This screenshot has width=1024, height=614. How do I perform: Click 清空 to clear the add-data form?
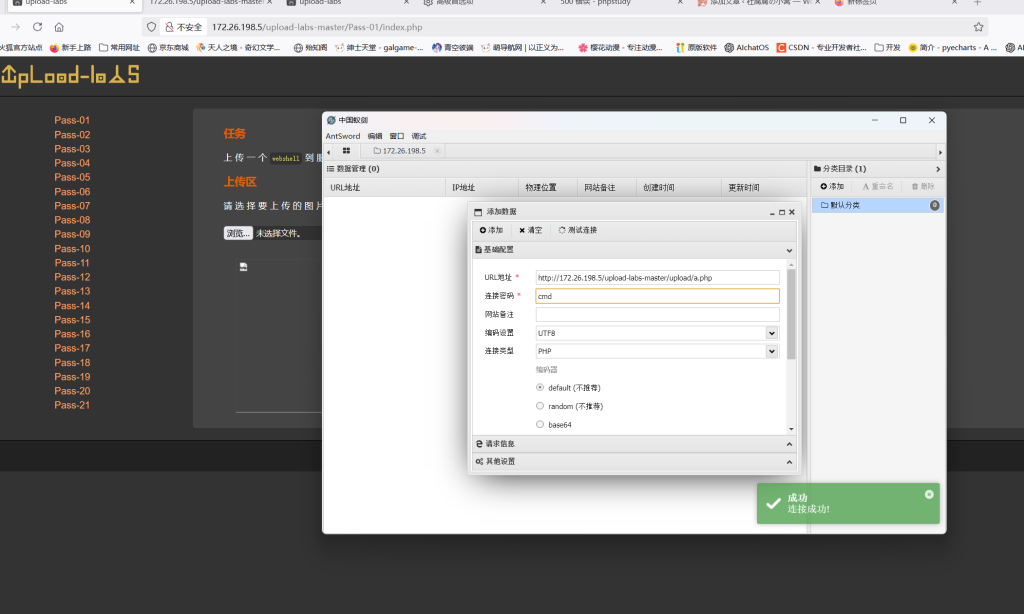click(530, 230)
